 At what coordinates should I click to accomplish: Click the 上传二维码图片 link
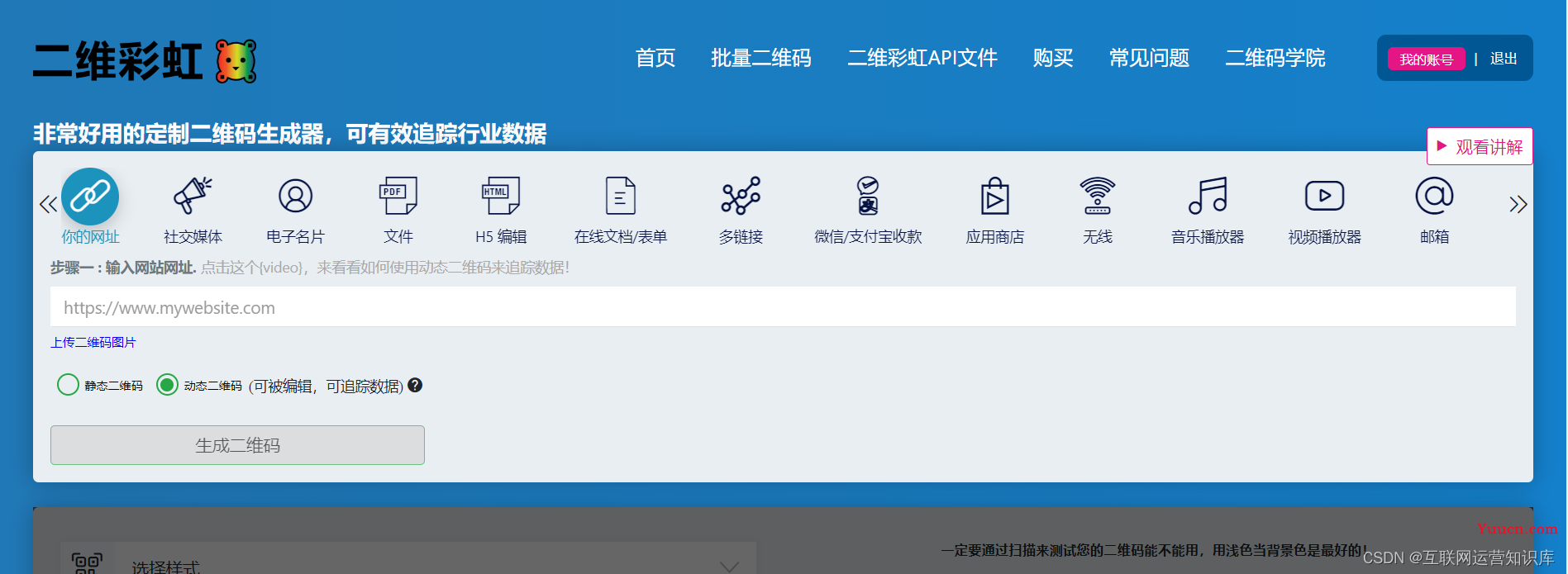93,342
